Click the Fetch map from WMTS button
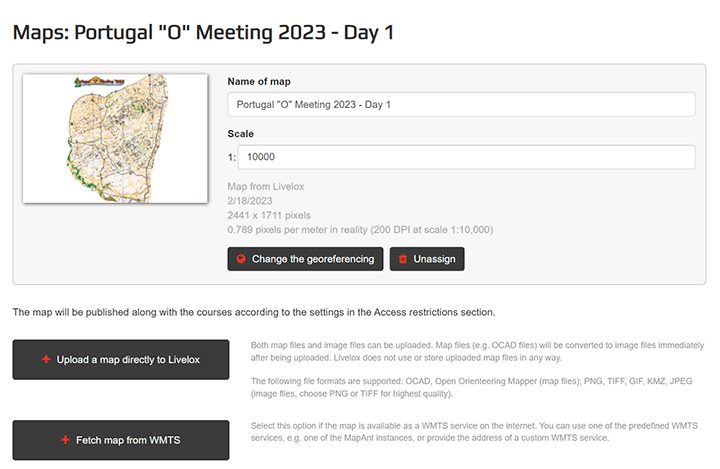Viewport: 720px width, 469px height. [x=121, y=440]
